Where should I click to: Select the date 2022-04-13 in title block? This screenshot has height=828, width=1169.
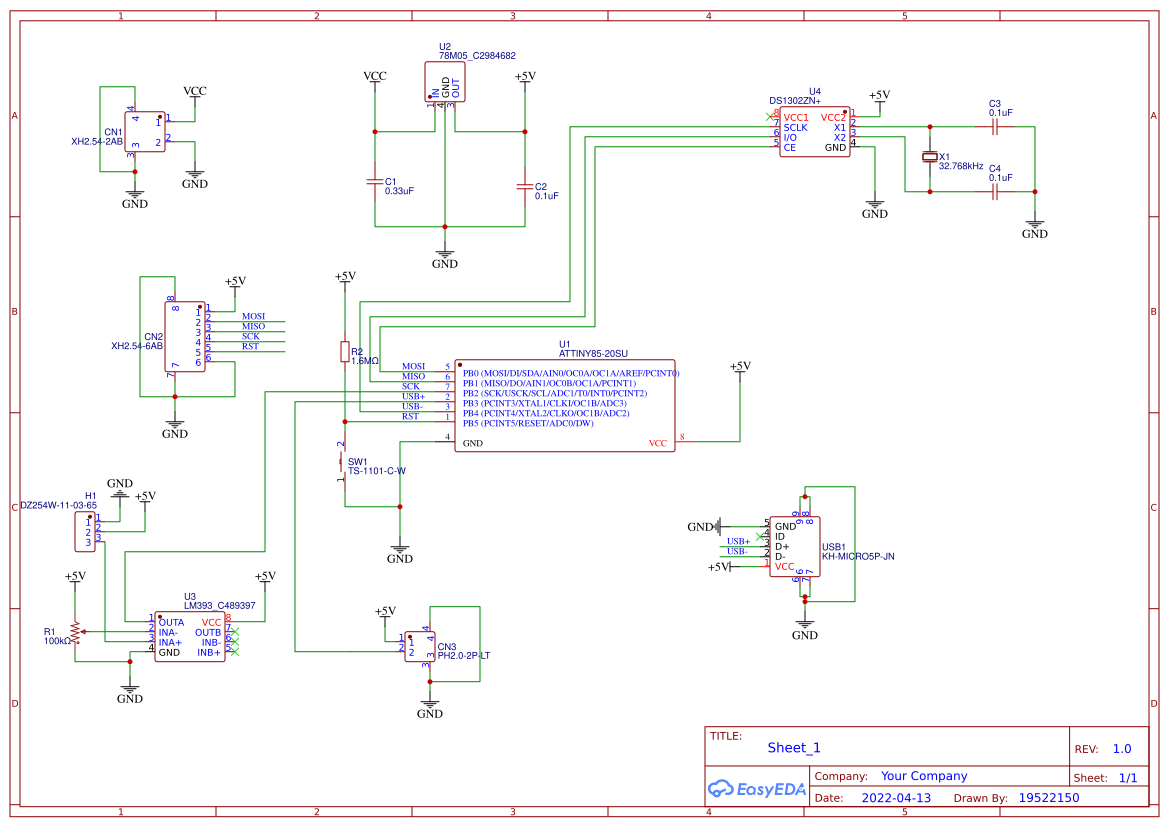[x=894, y=797]
